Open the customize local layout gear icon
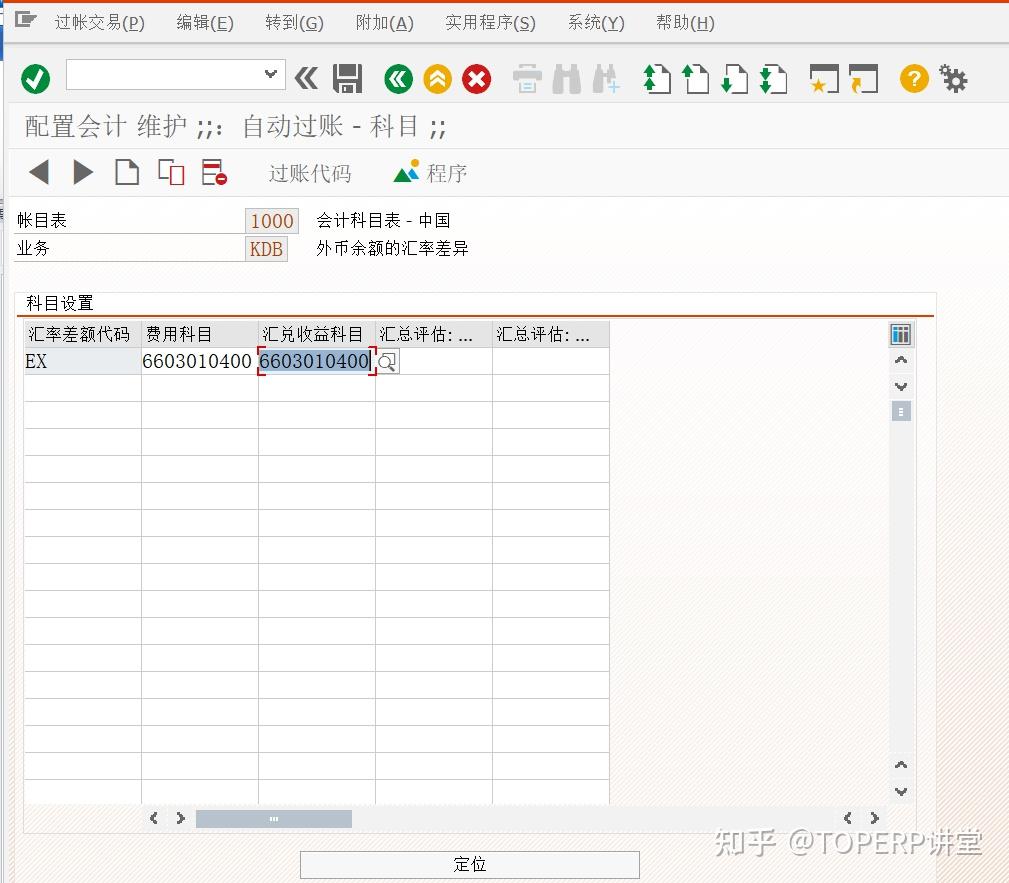The image size is (1009, 883). tap(952, 78)
